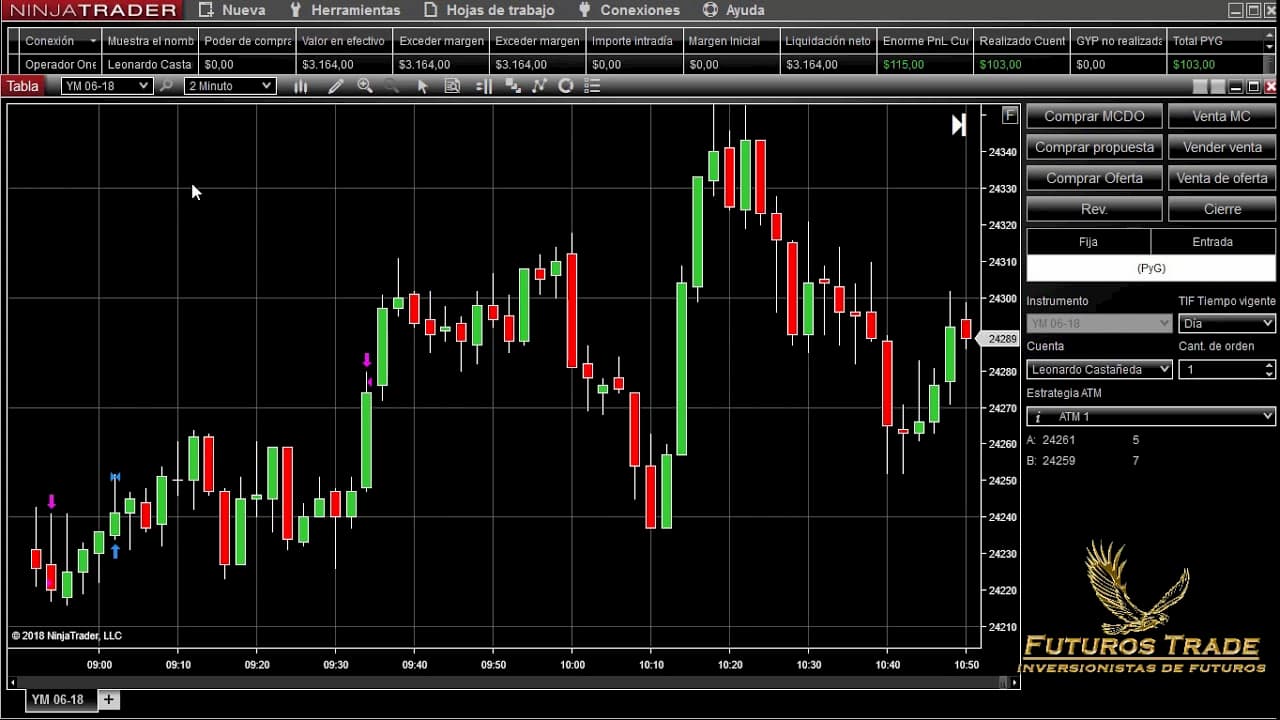Jump to latest bar with skip arrow
Viewport: 1280px width, 720px height.
click(958, 125)
